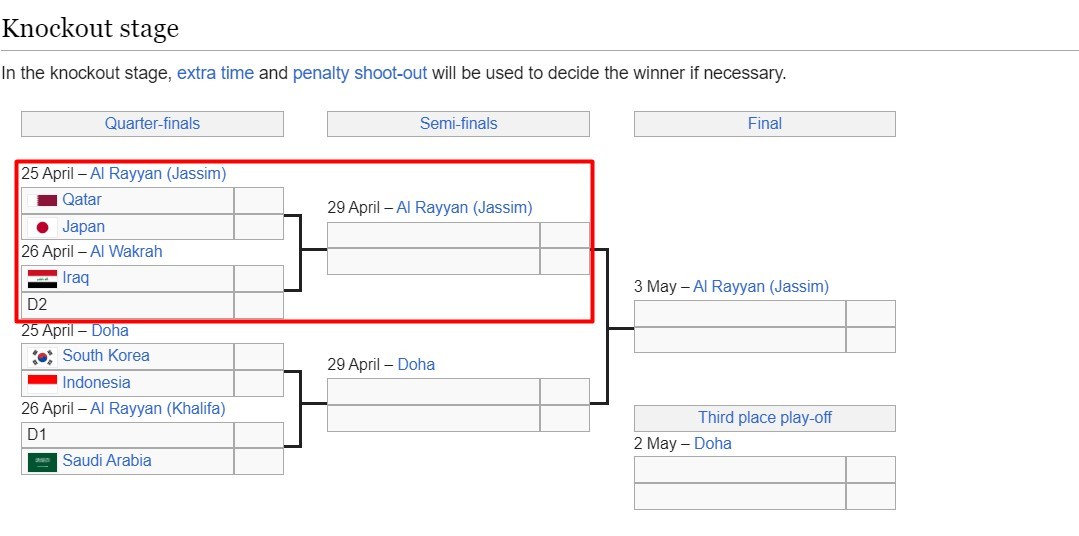Click the Doha link for 2 May

click(713, 444)
